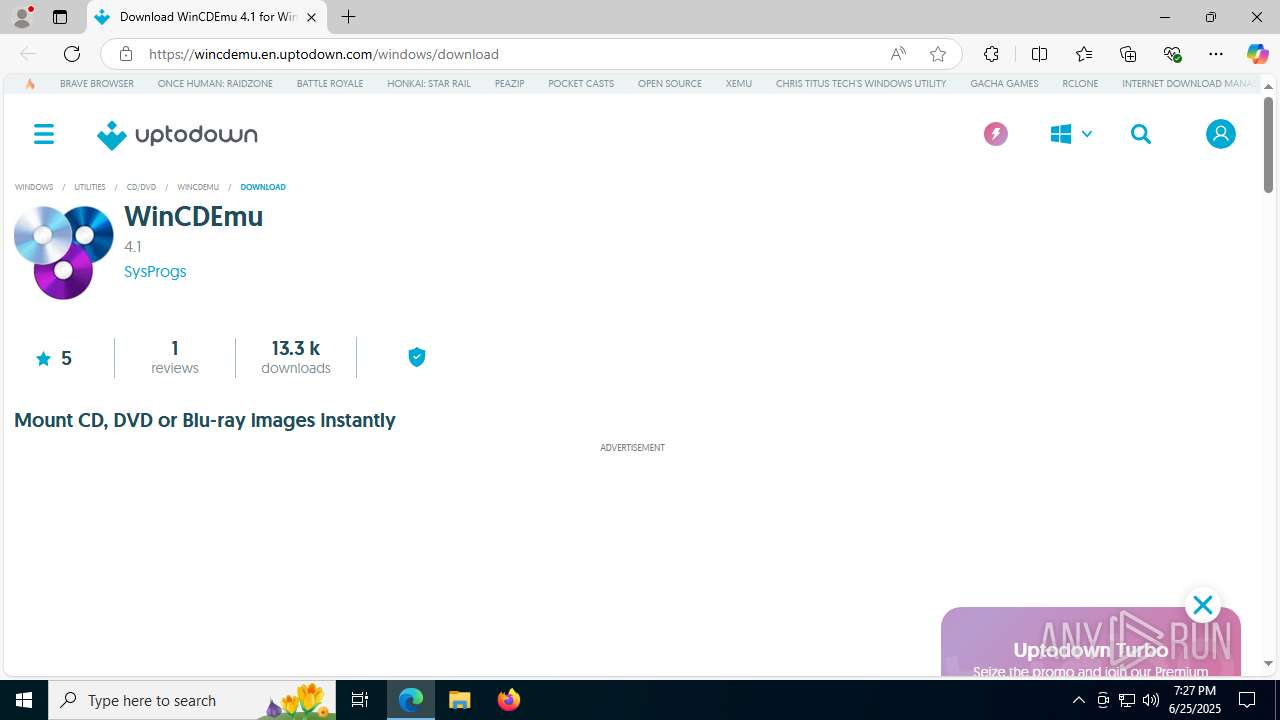Screen dimensions: 1280x720
Task: Add this page to favorites
Action: point(937,54)
